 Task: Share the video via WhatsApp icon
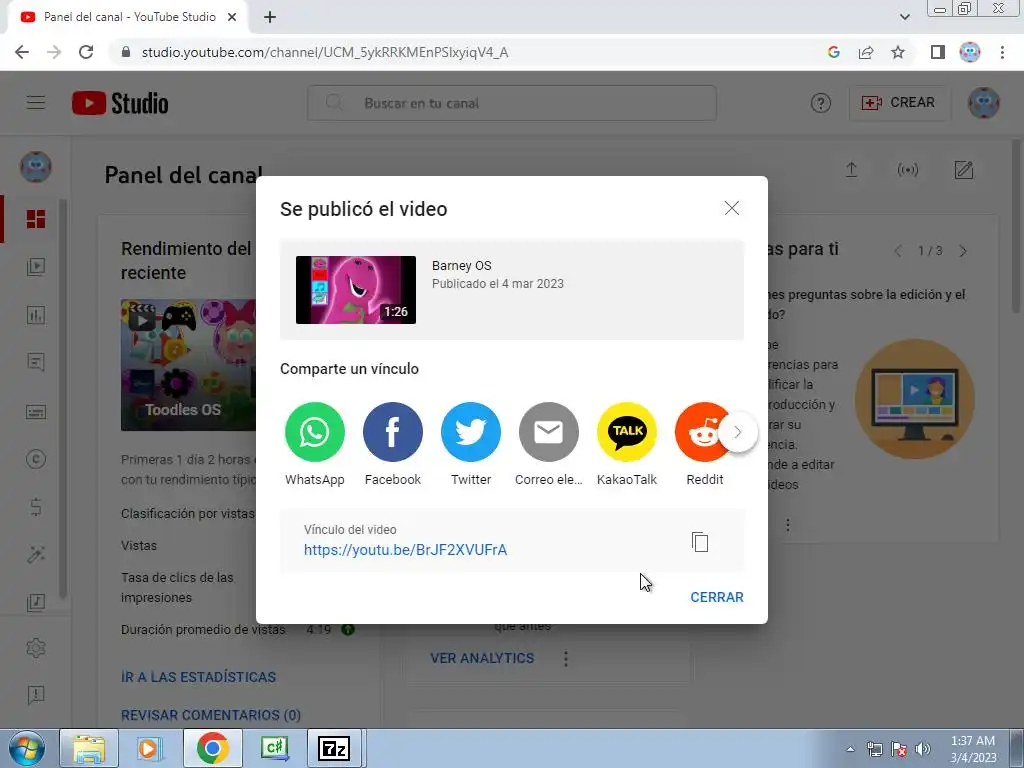[315, 432]
